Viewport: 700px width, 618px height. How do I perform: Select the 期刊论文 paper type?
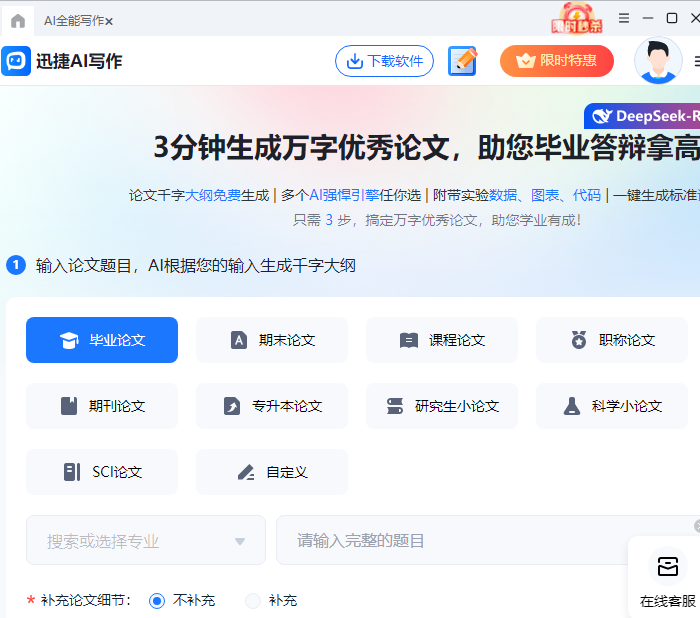[102, 406]
